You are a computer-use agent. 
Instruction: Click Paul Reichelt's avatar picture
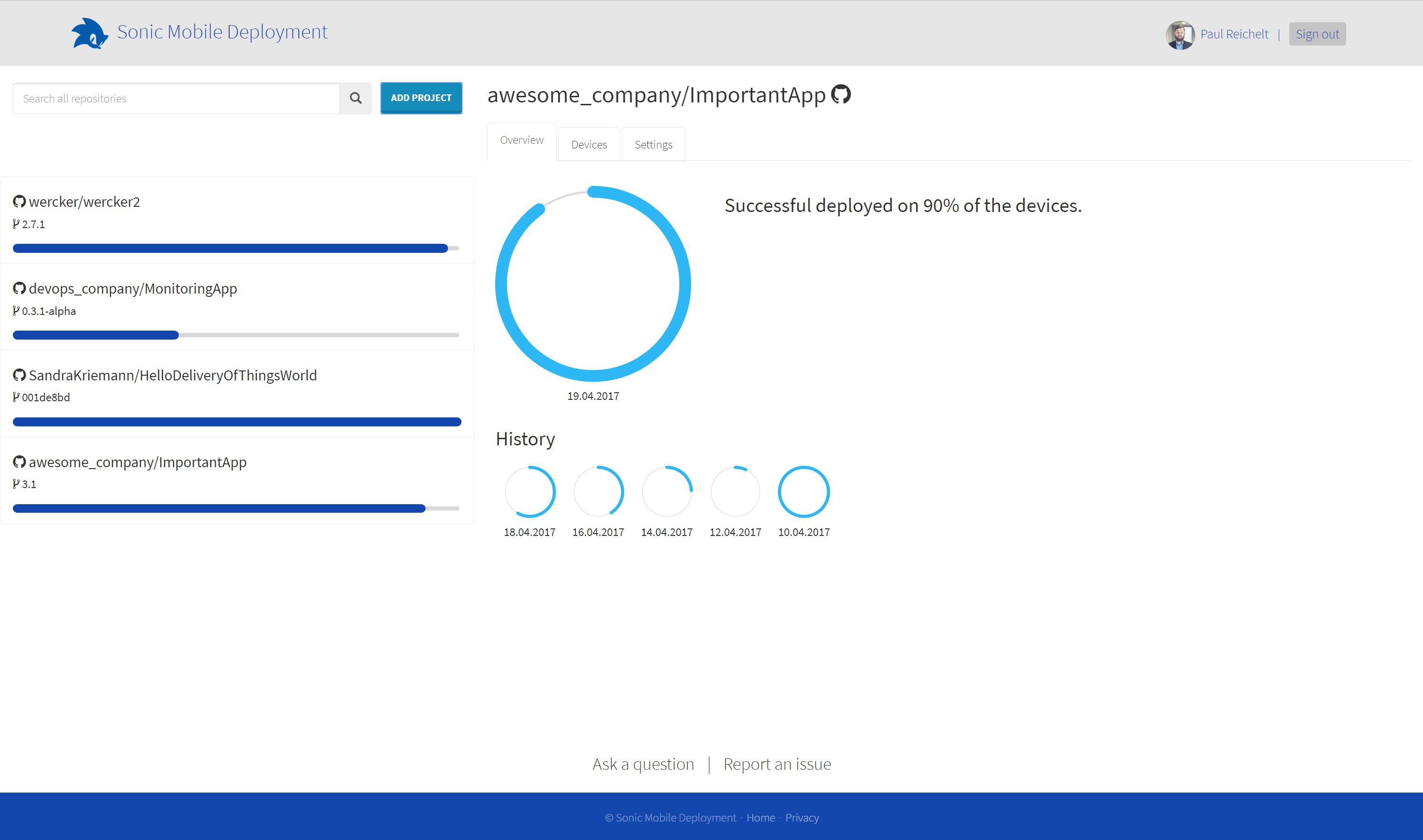1180,35
